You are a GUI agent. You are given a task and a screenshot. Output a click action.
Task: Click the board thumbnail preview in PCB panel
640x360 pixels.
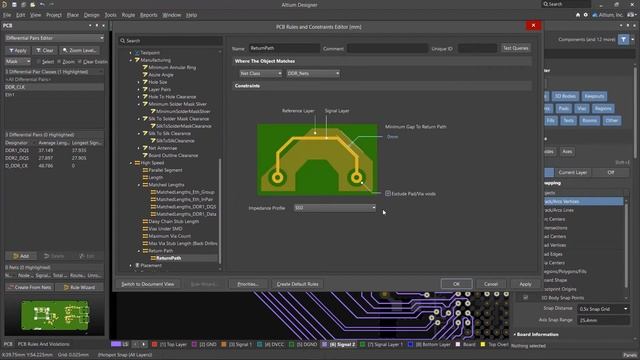[55, 316]
